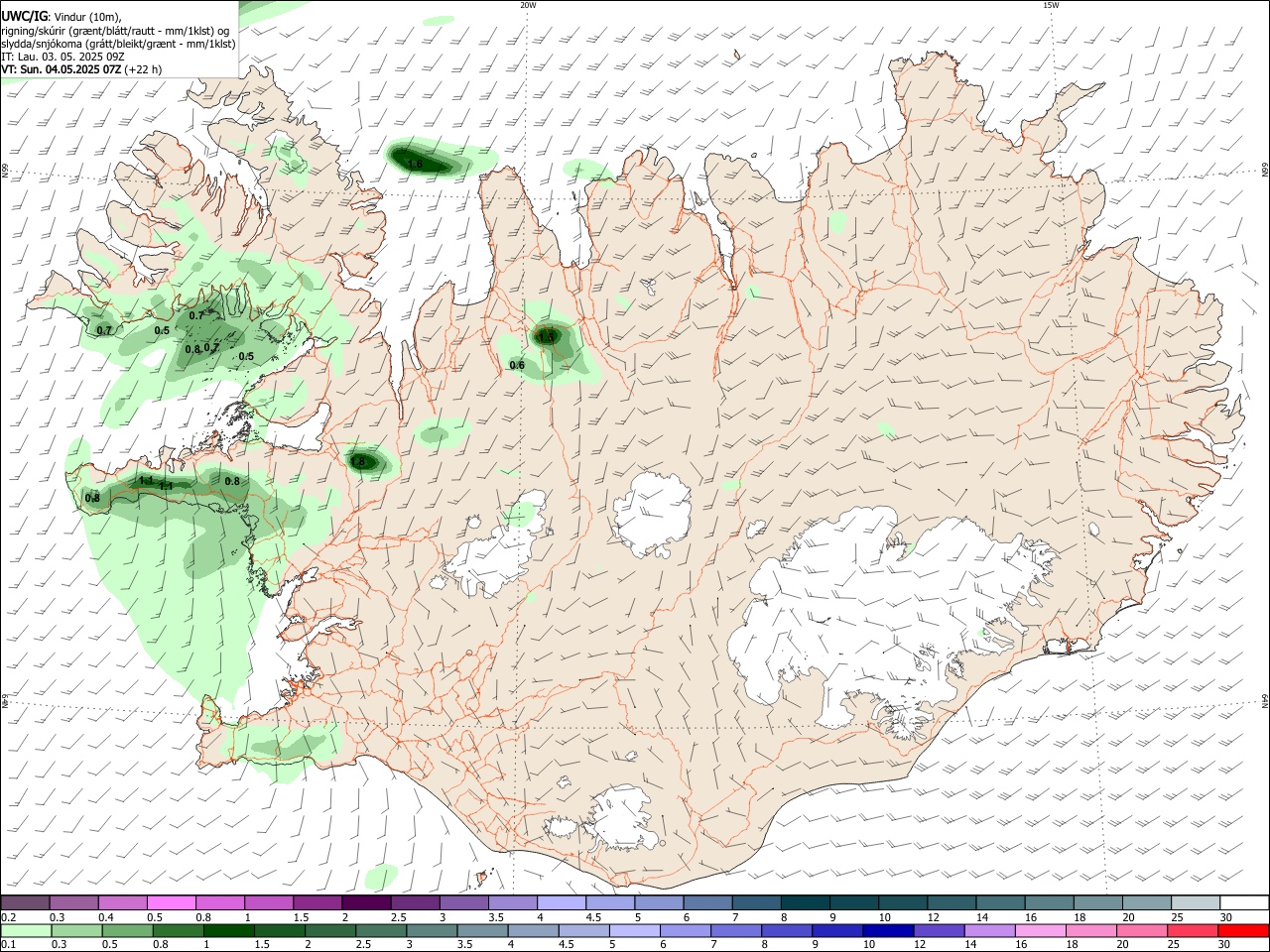Click the bright red swatch labeled 30
The width and height of the screenshot is (1270, 952).
tap(1243, 930)
